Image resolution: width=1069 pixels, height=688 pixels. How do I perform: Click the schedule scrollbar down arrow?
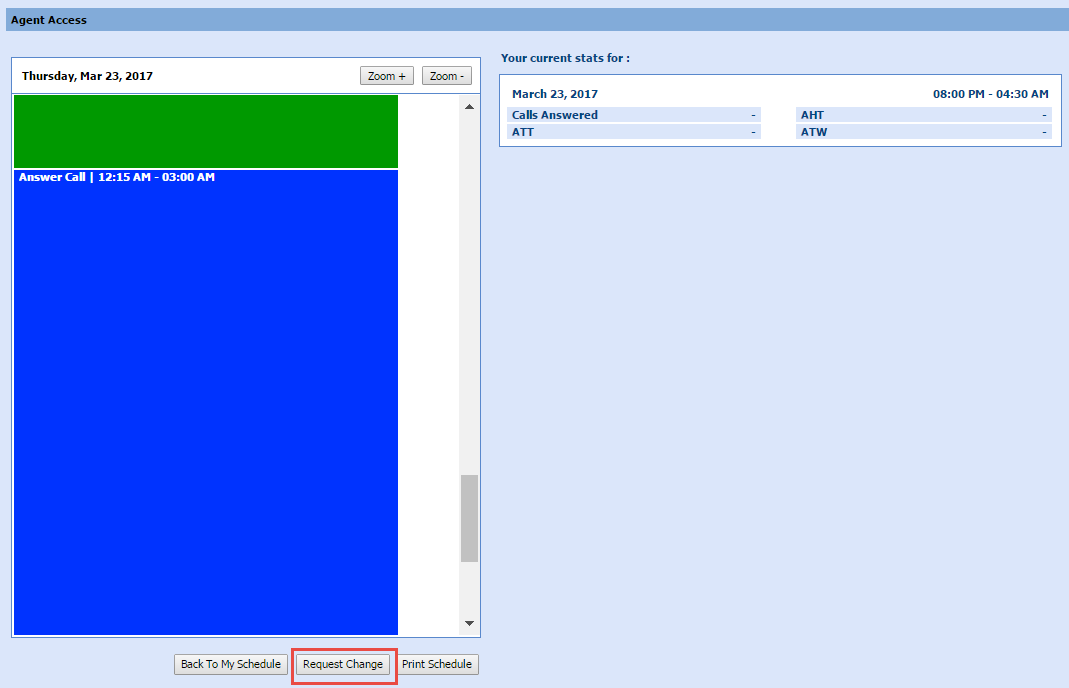[469, 624]
